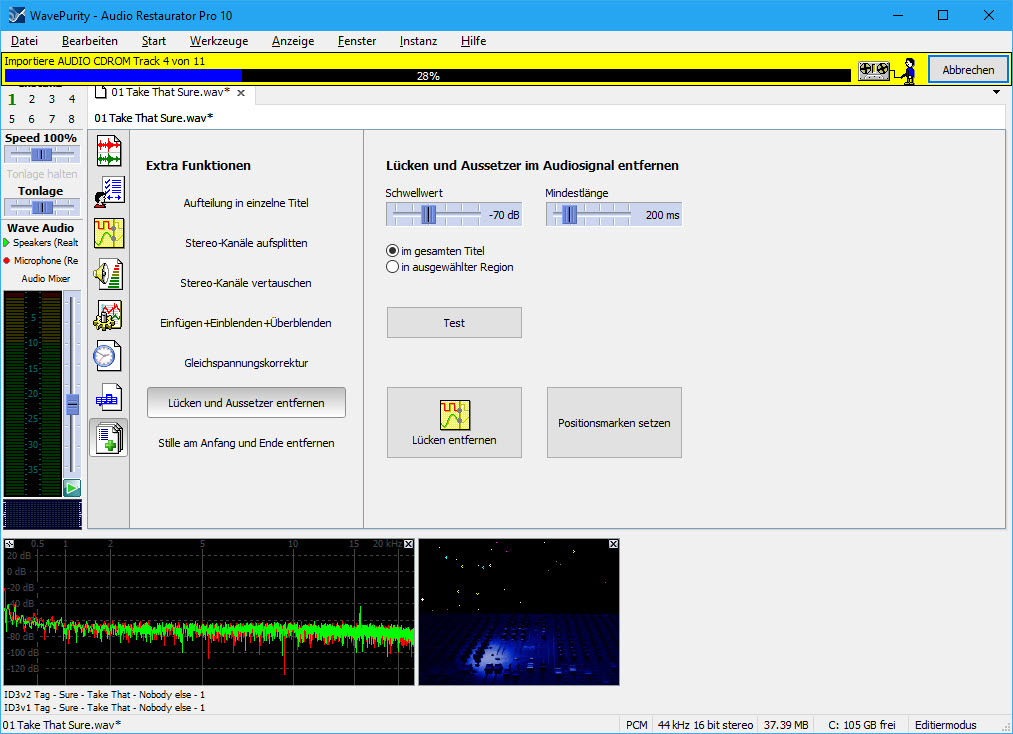Select instance number 8

pyautogui.click(x=72, y=119)
